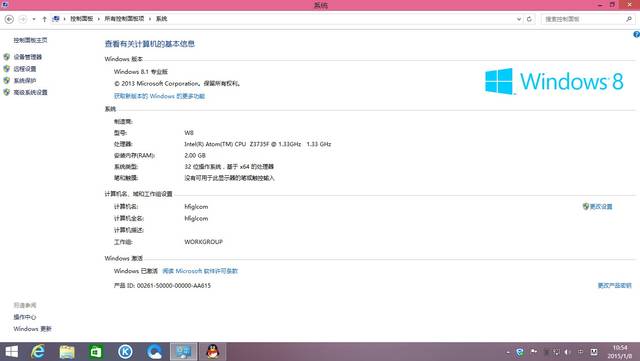Click the Forward navigation arrow
640x361 pixels.
pos(23,19)
